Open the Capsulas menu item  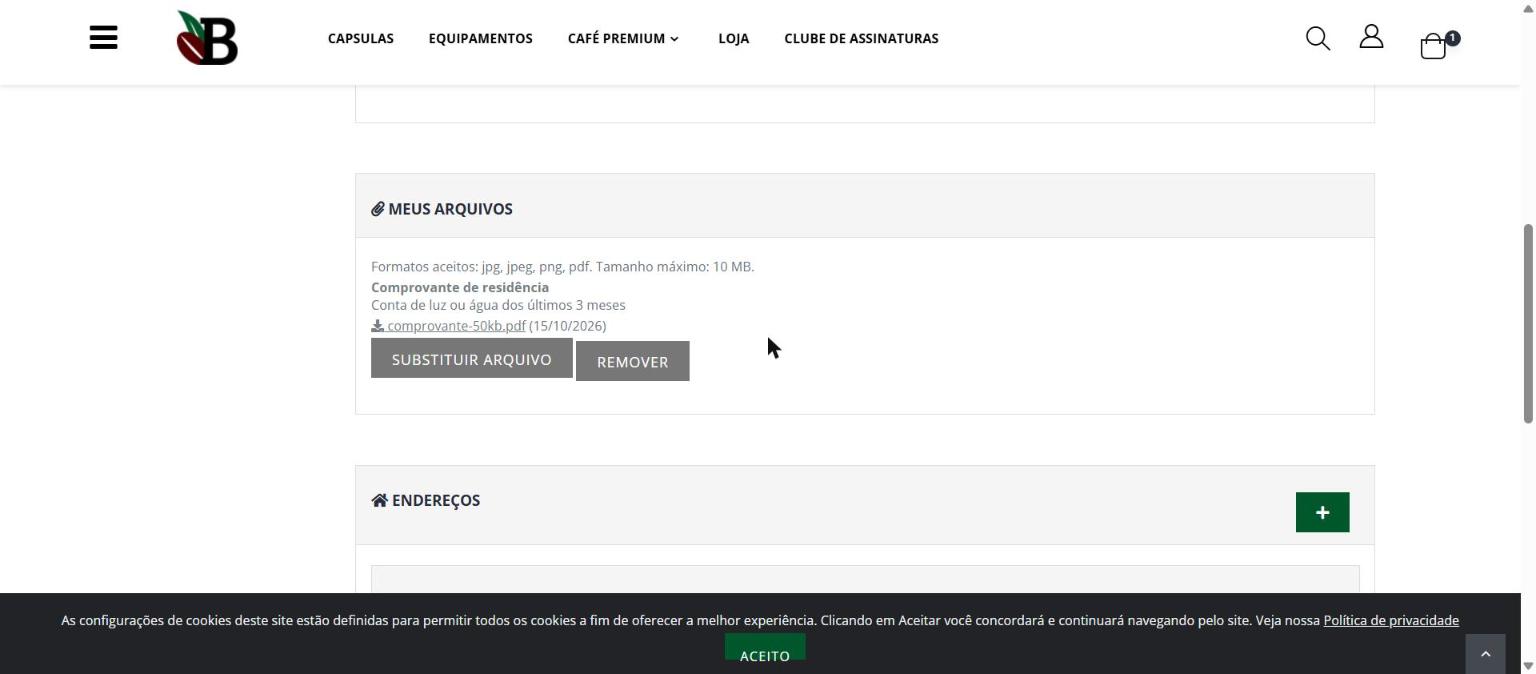tap(361, 38)
